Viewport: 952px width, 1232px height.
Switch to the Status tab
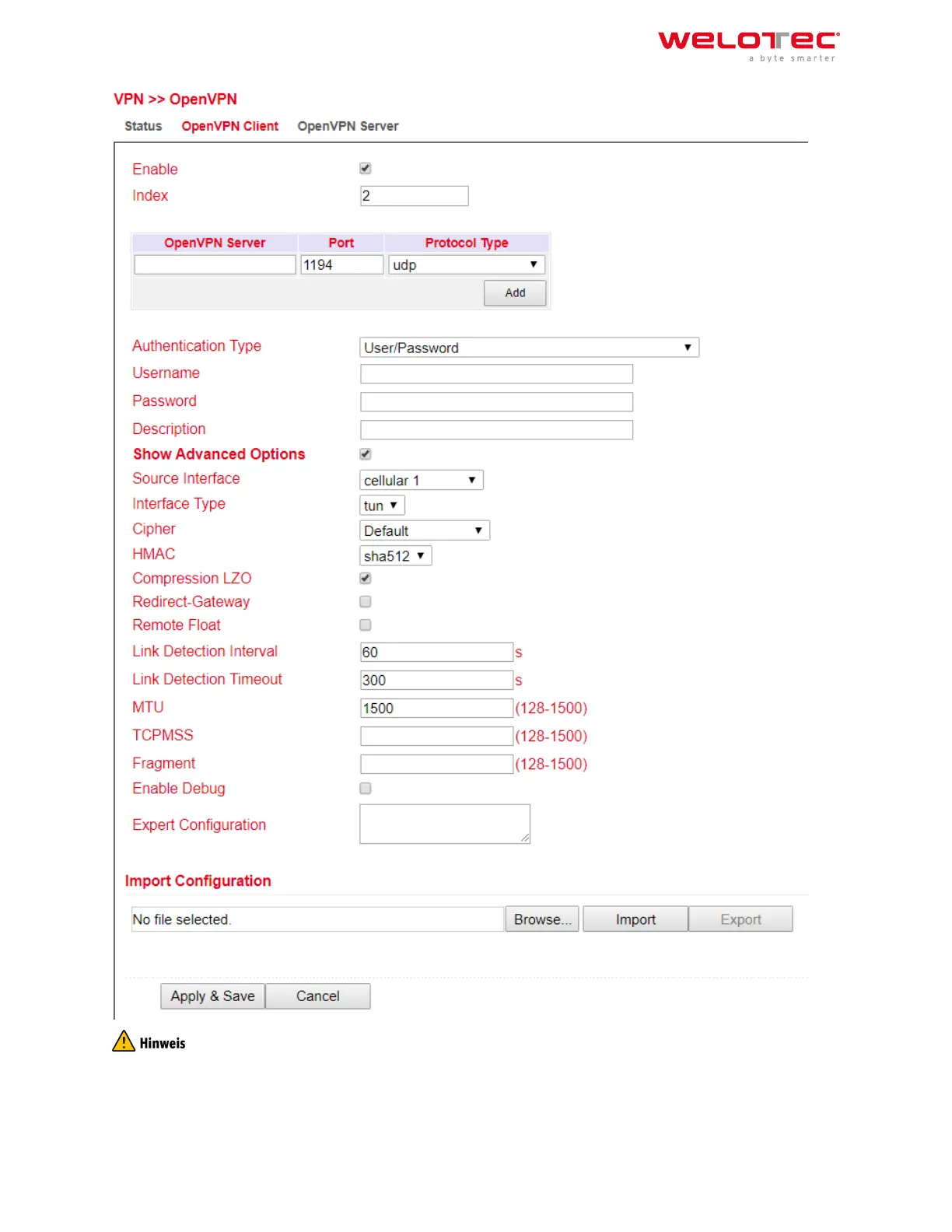[143, 126]
